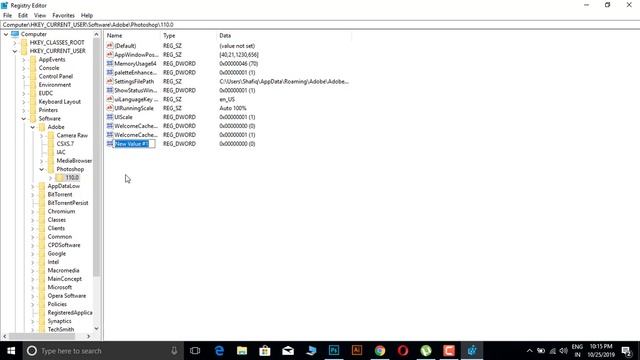The height and width of the screenshot is (360, 640).
Task: Open the Favorites menu
Action: click(63, 15)
